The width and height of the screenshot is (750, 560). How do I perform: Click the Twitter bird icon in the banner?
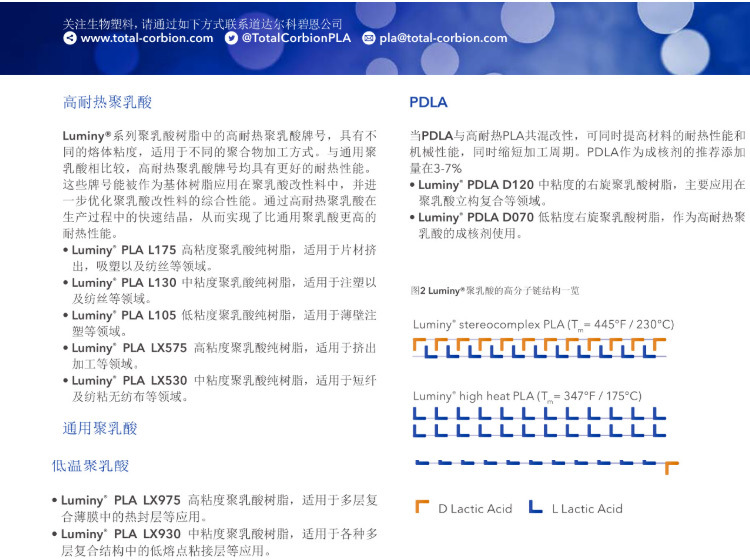[231, 38]
